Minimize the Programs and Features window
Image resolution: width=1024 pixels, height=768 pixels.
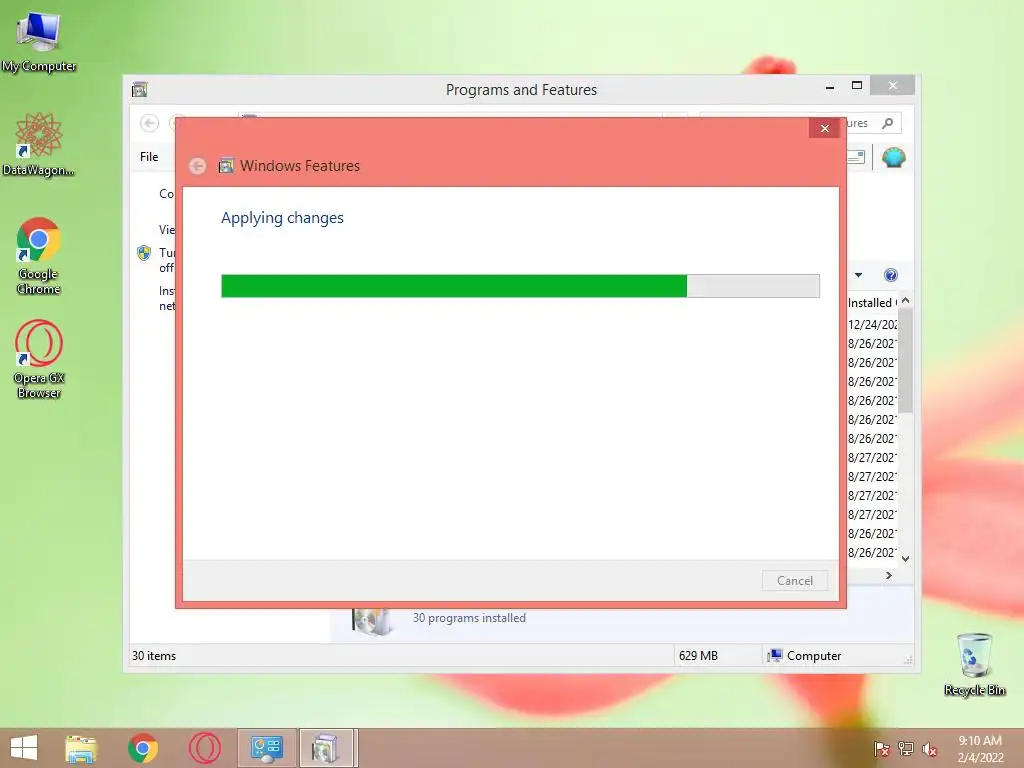(829, 86)
